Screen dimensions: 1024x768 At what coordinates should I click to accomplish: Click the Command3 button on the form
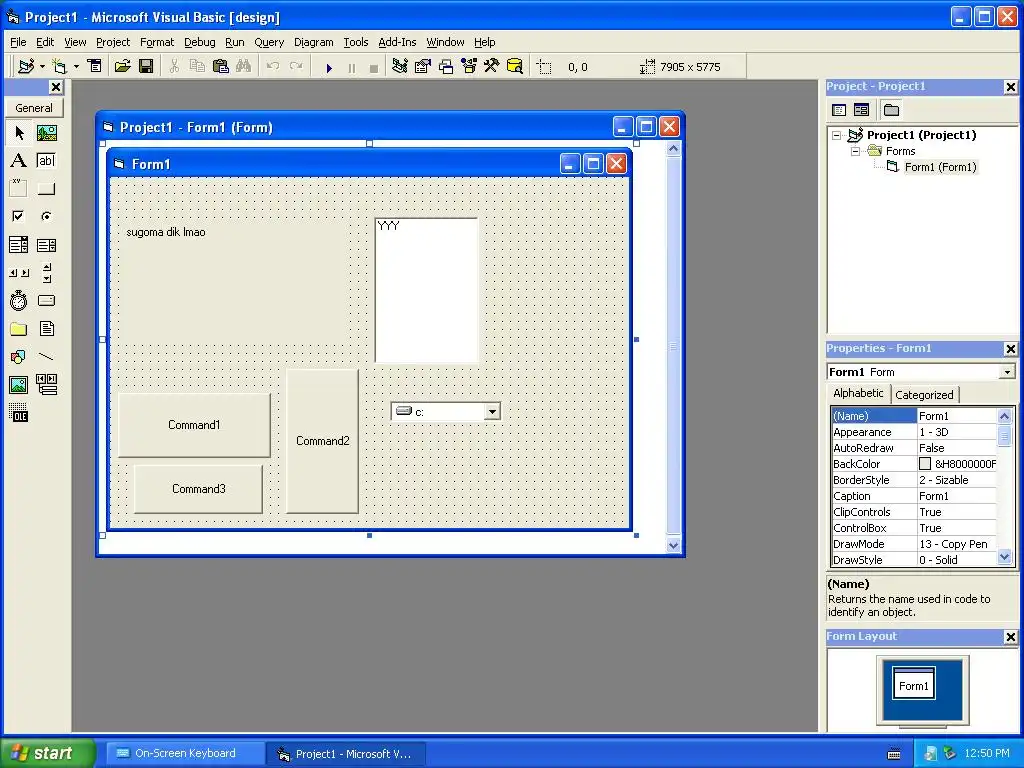click(x=199, y=488)
